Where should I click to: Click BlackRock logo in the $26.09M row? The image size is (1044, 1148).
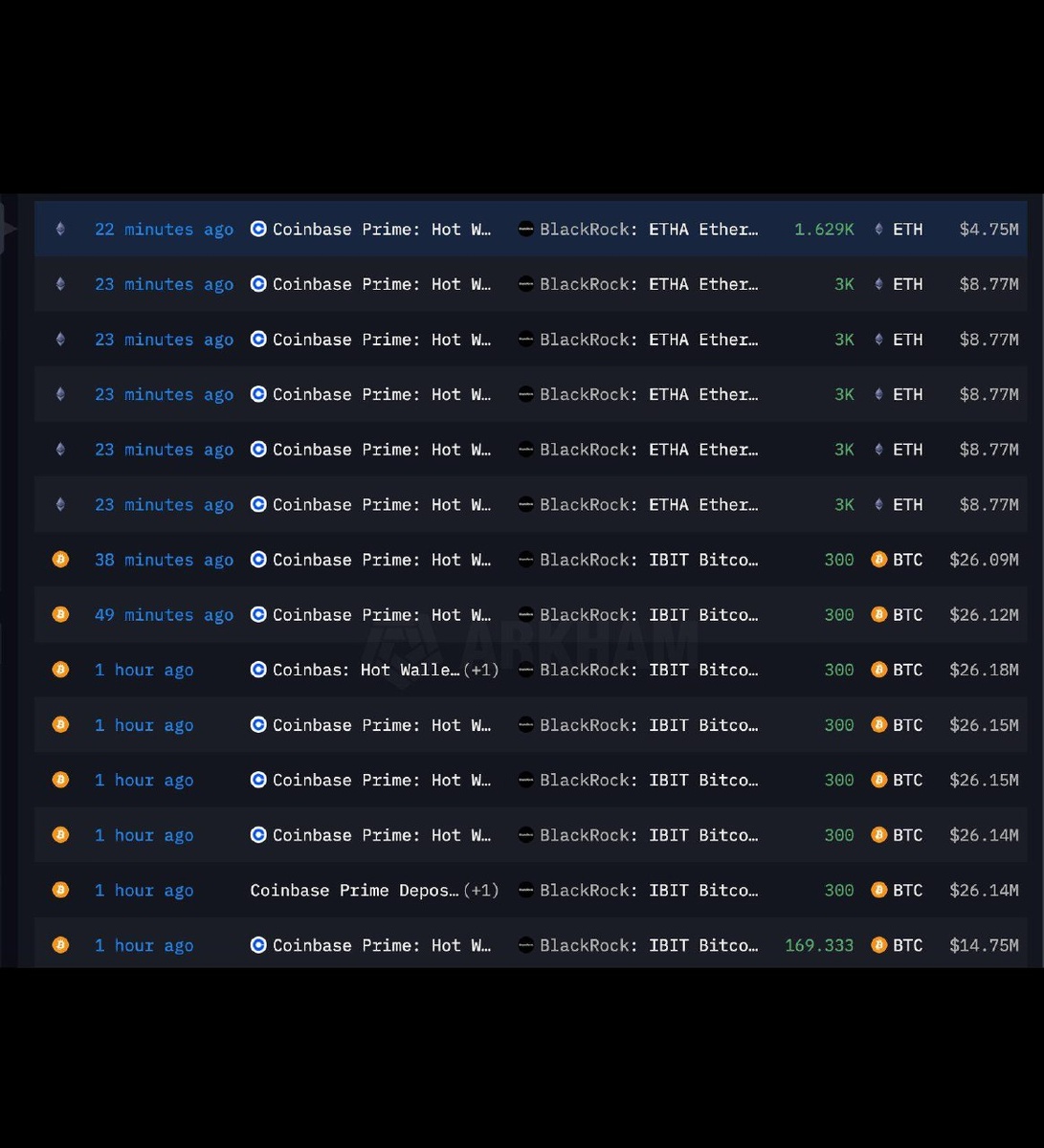[x=525, y=560]
